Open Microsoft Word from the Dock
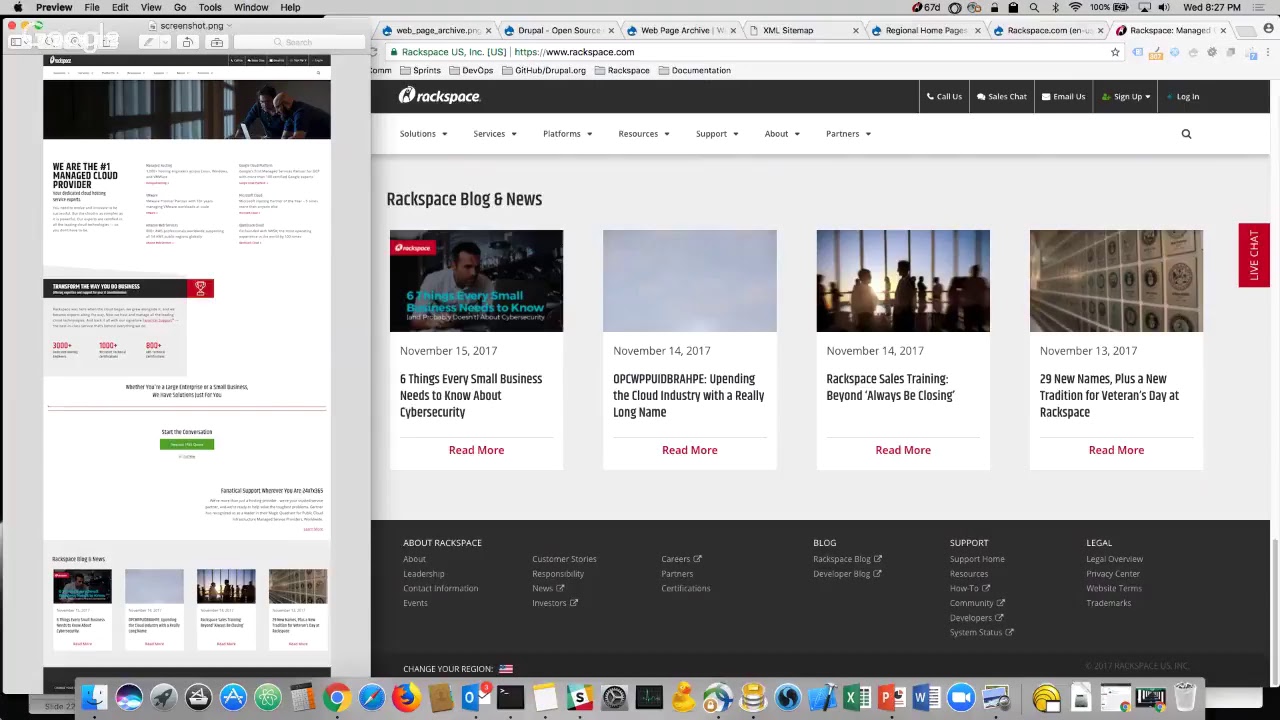This screenshot has height=720, width=1280. point(926,697)
